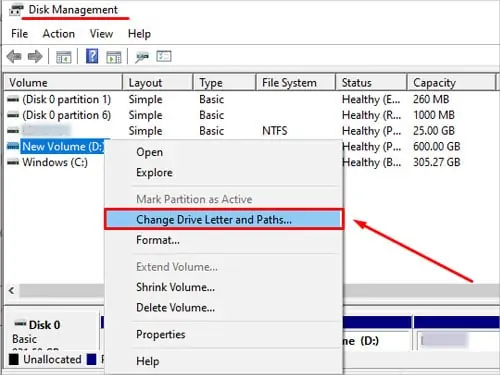The image size is (500, 375).
Task: Click drive icon beside Disk 0 partition 6
Action: [13, 115]
